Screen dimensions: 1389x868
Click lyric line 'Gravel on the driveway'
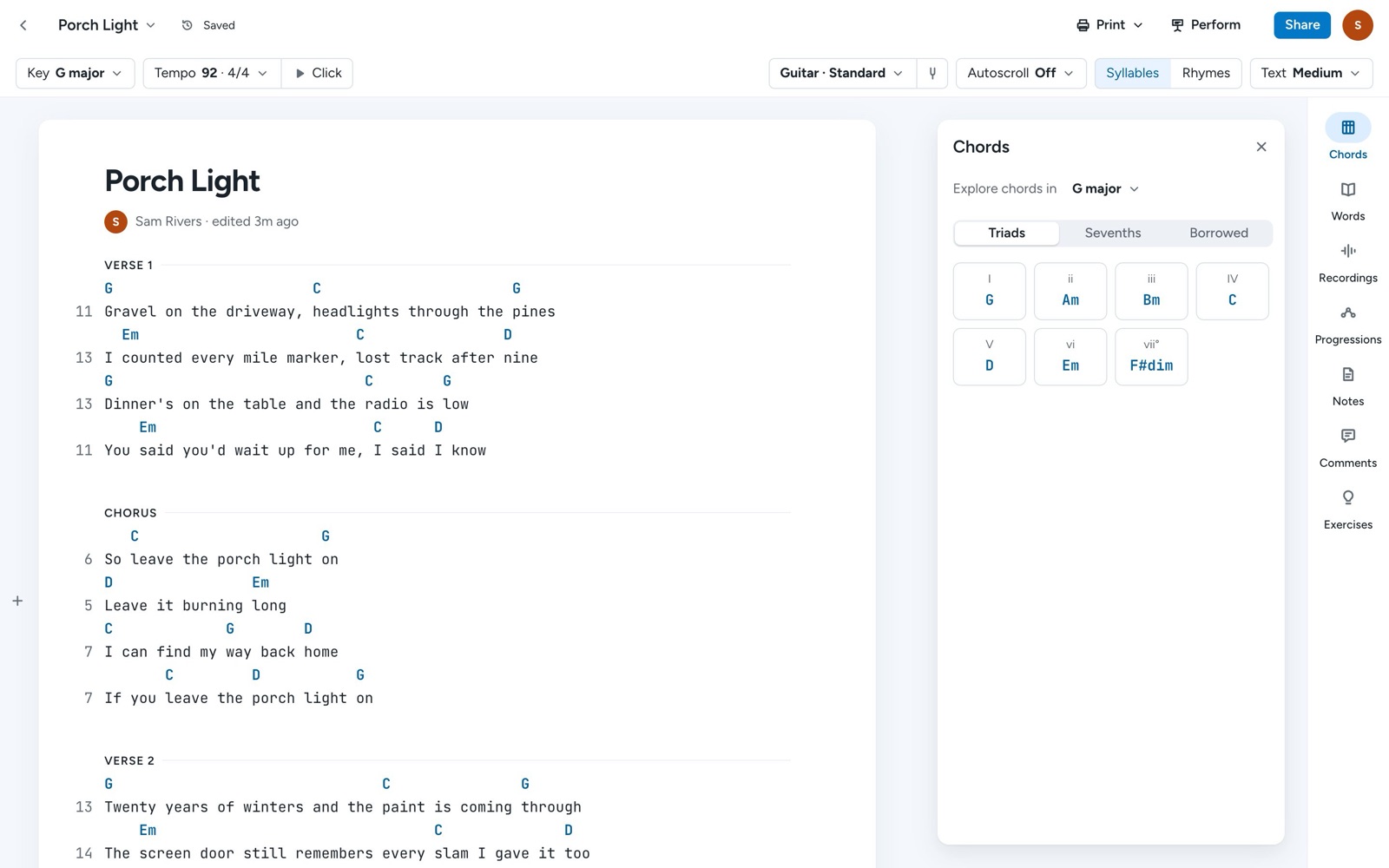(x=330, y=312)
